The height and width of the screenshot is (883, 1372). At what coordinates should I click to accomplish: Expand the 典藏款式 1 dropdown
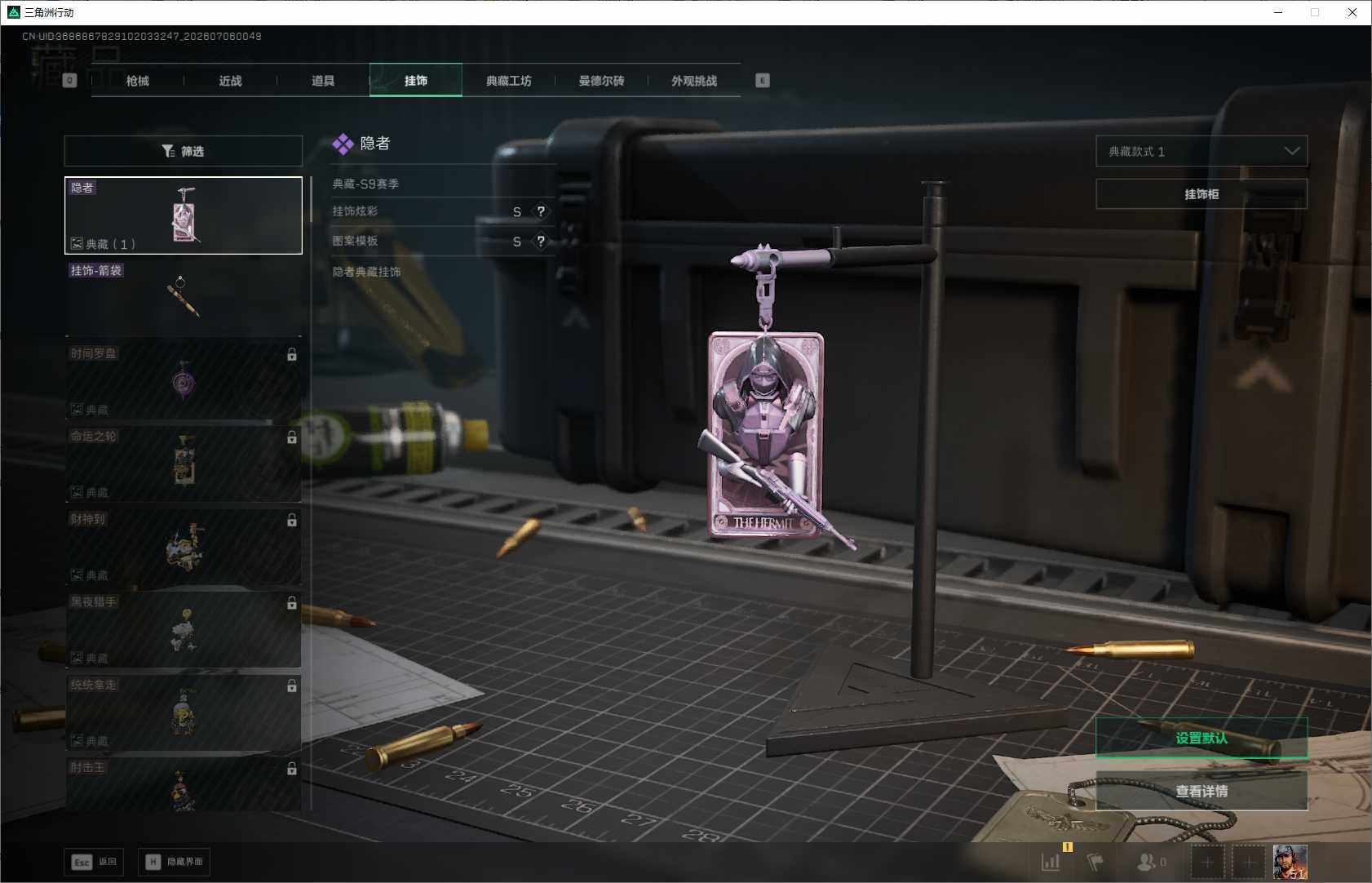coord(1202,151)
